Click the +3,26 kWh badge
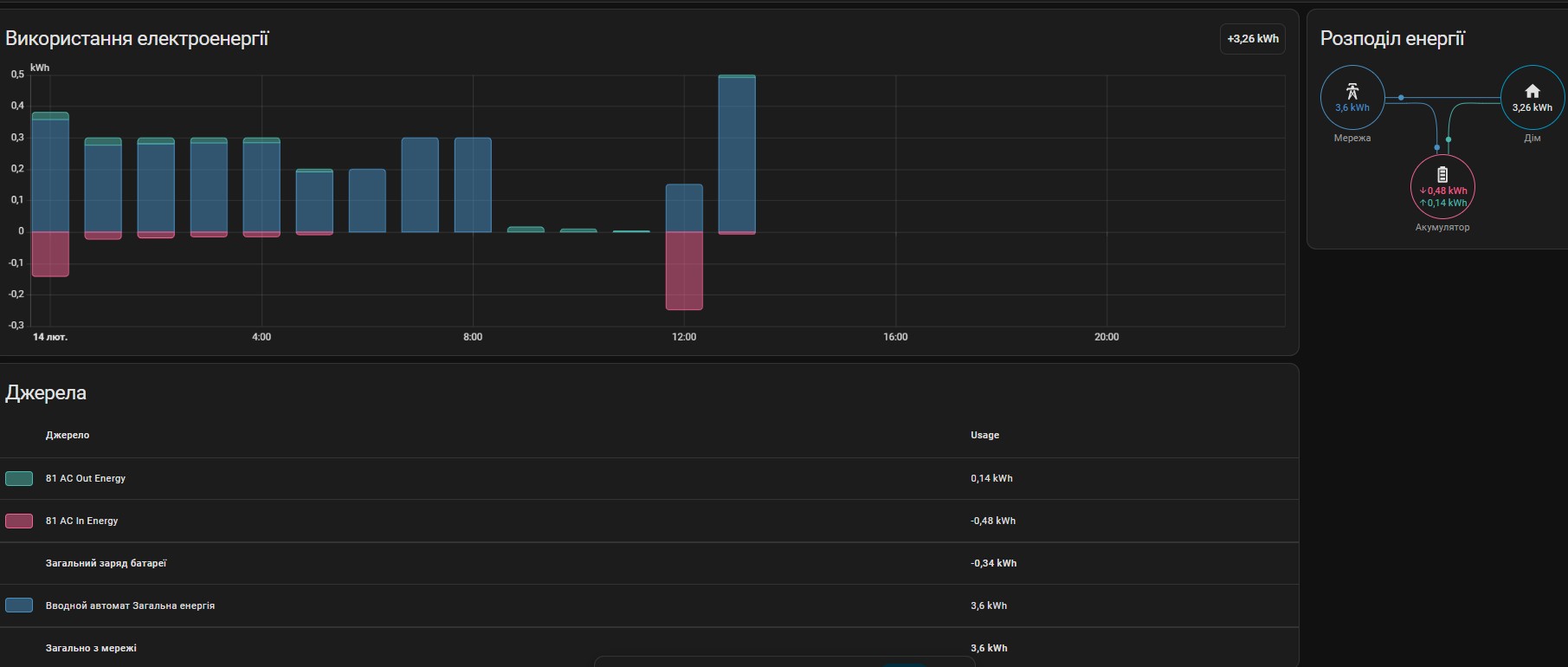The image size is (1568, 667). pos(1252,39)
